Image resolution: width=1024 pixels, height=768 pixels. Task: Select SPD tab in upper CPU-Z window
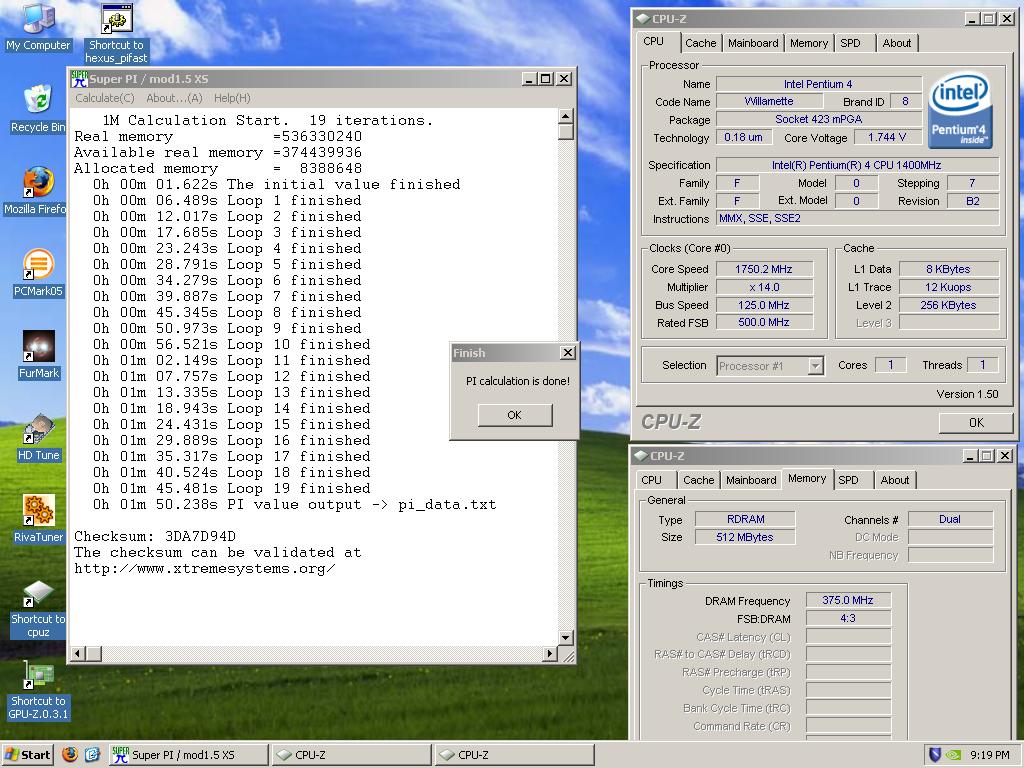[850, 43]
